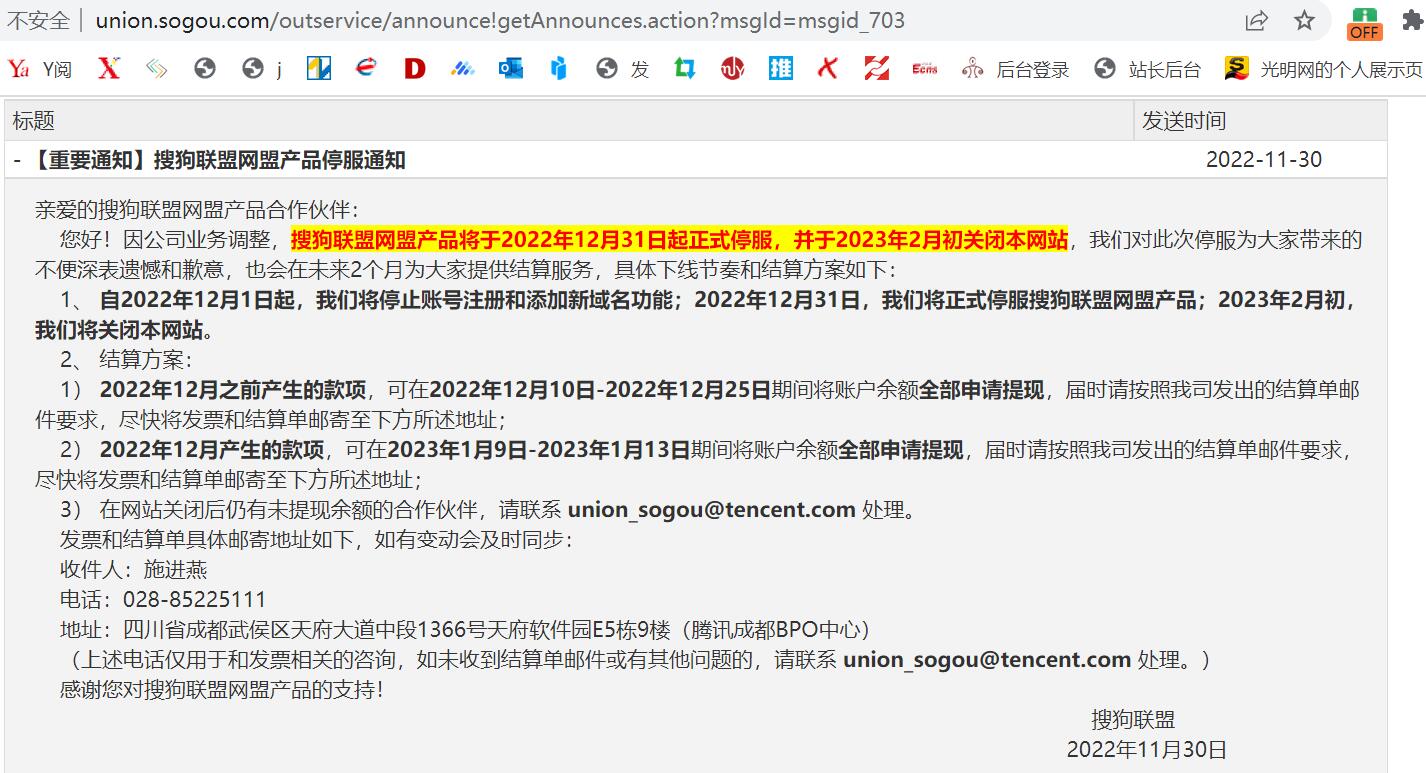Click the '2、结算方案：' heading line
The height and width of the screenshot is (773, 1426).
tap(126, 360)
